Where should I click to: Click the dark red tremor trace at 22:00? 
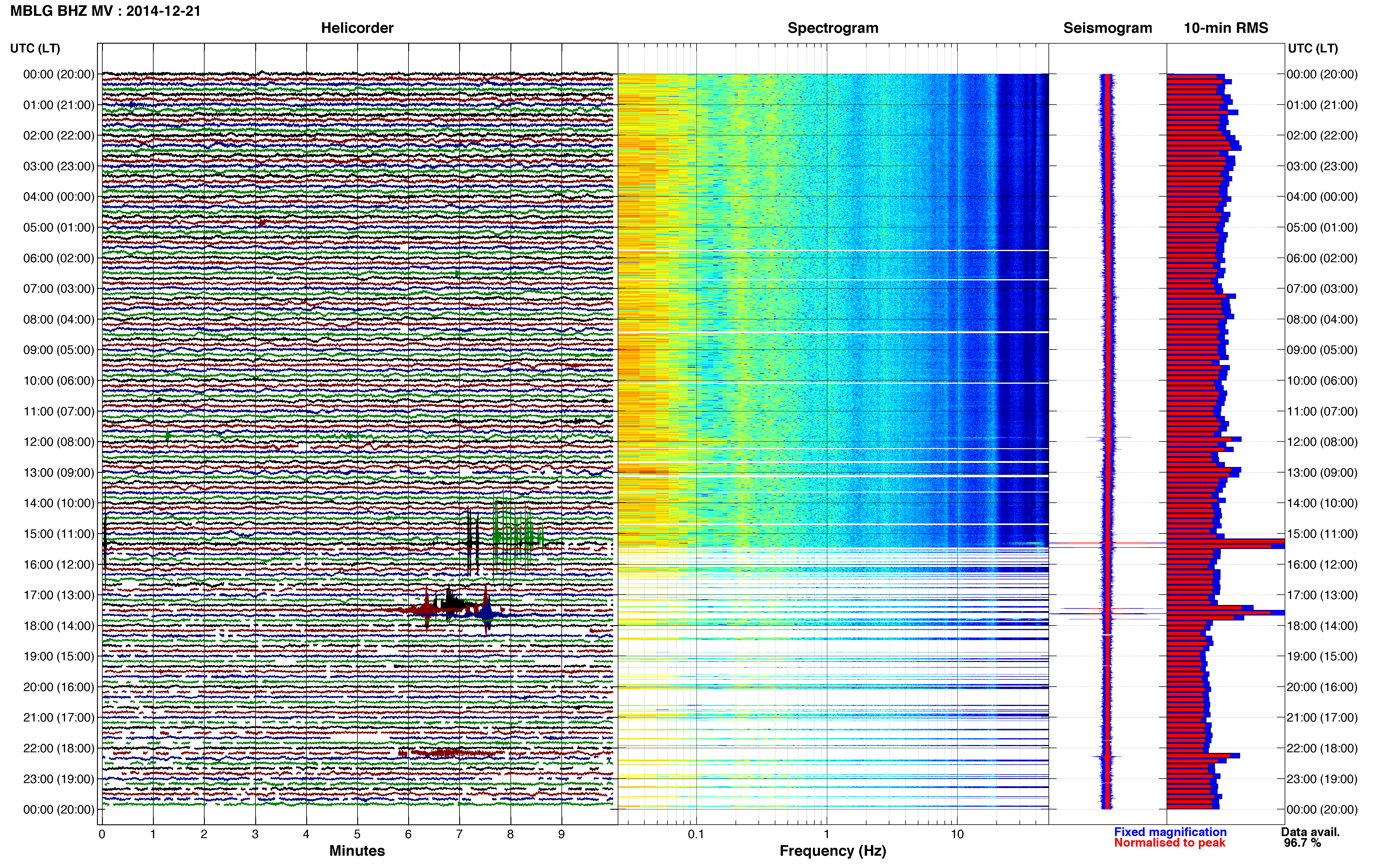[x=451, y=753]
